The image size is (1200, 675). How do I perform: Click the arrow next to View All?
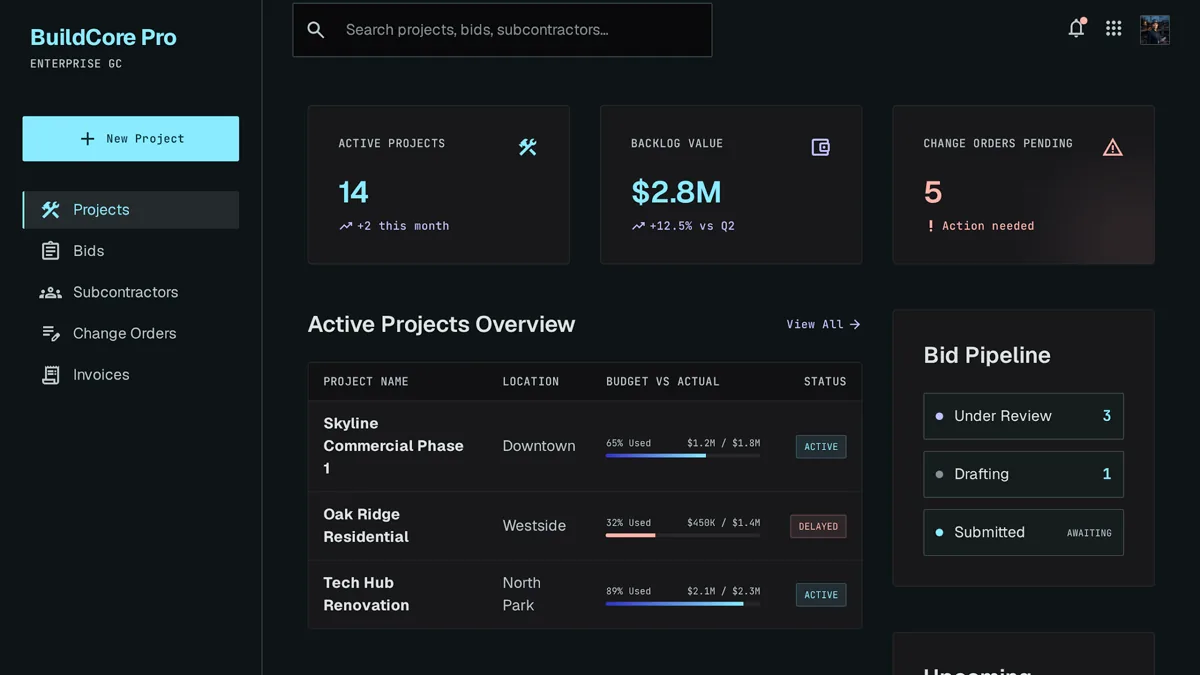point(855,324)
